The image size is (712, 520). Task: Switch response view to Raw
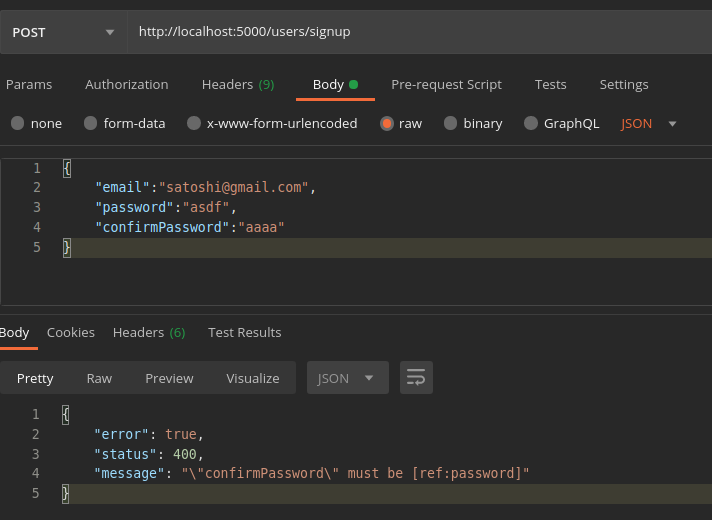point(99,378)
